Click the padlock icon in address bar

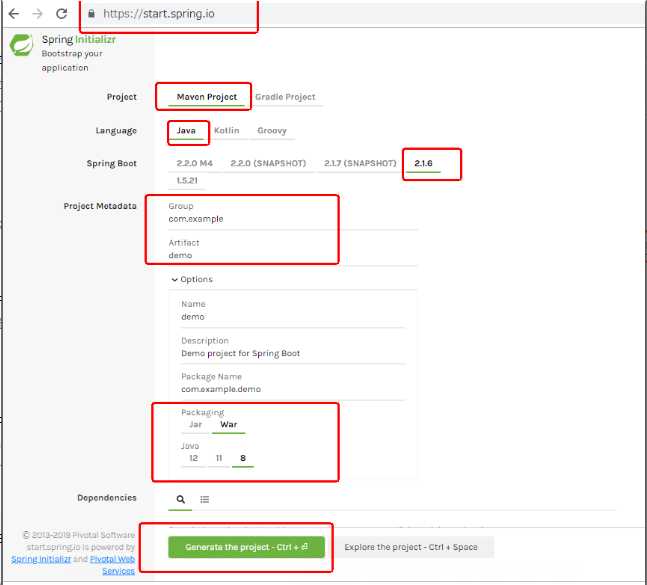point(91,13)
